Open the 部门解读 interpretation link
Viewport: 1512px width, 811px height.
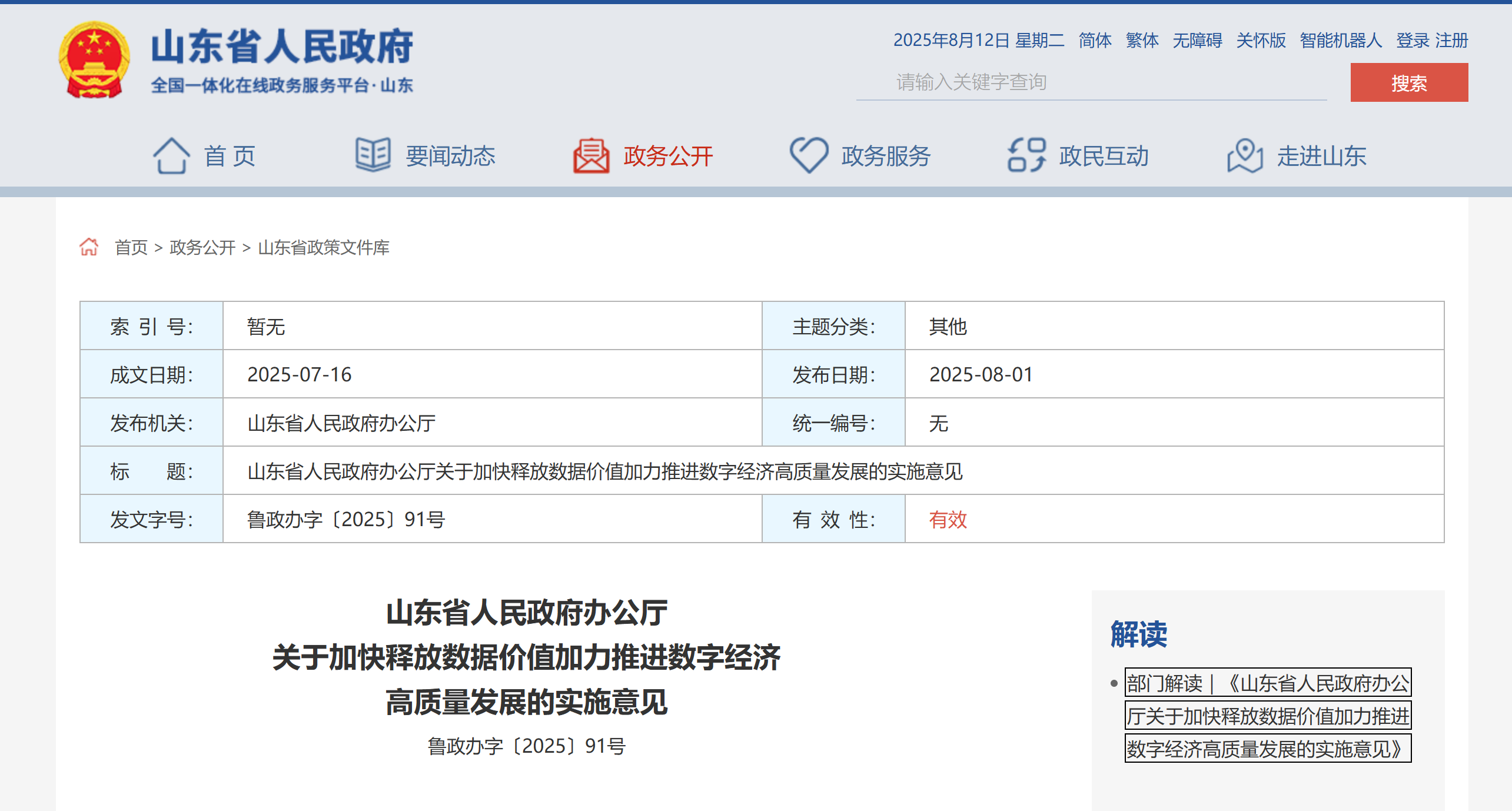point(1268,715)
